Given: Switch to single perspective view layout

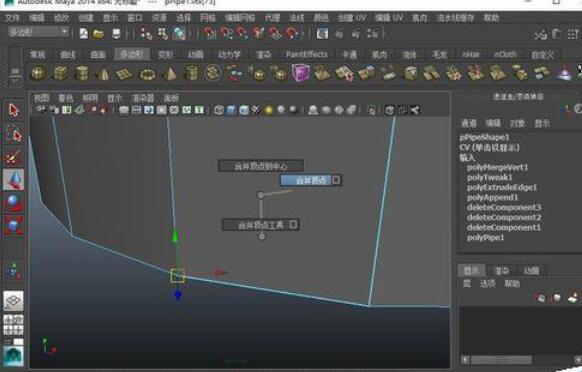Looking at the screenshot, I should pyautogui.click(x=13, y=301).
